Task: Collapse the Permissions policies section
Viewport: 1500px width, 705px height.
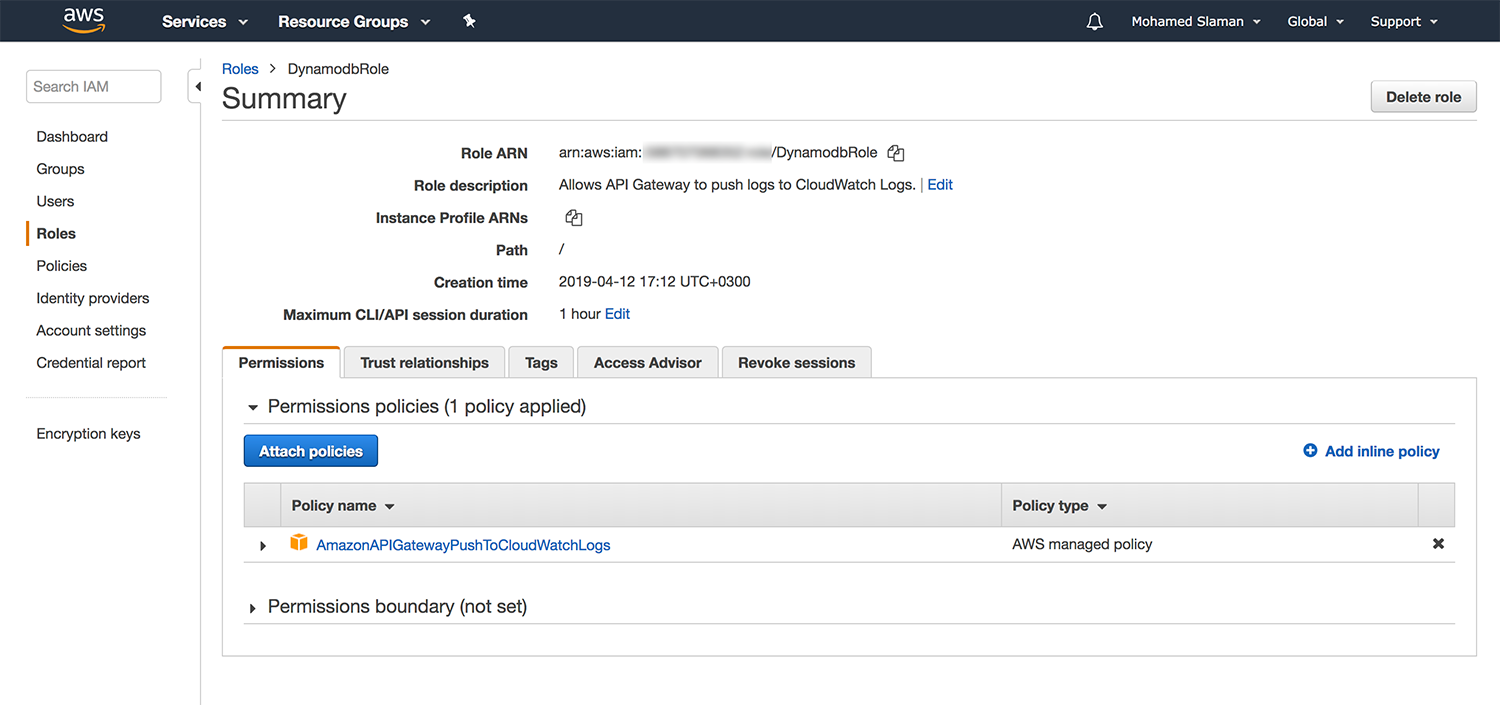Action: tap(253, 407)
